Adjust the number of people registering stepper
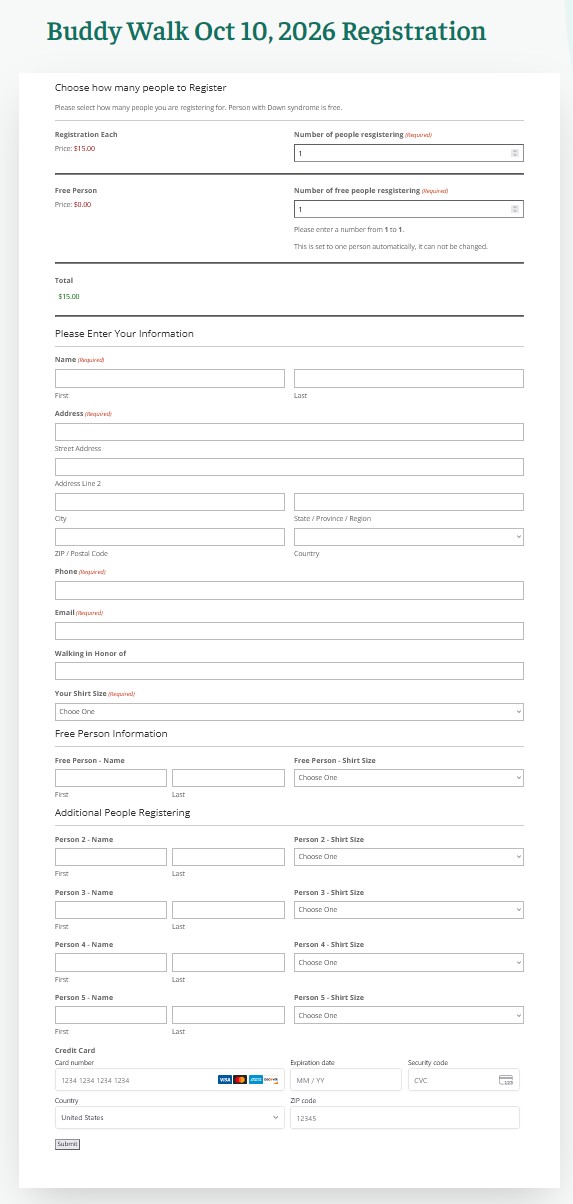This screenshot has width=573, height=1204. (x=515, y=153)
